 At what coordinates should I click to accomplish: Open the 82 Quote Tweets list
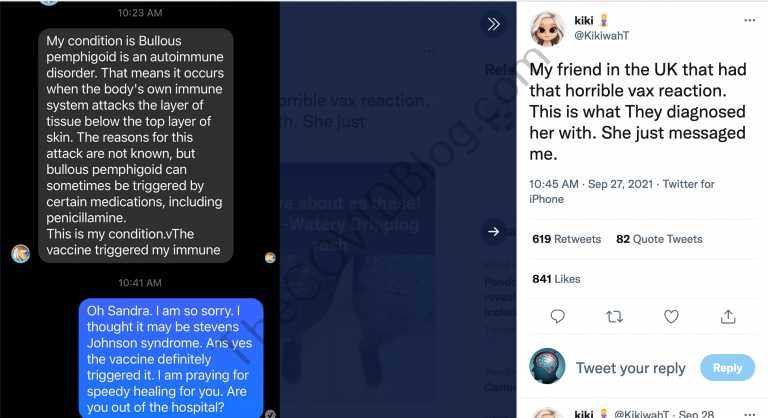(659, 239)
